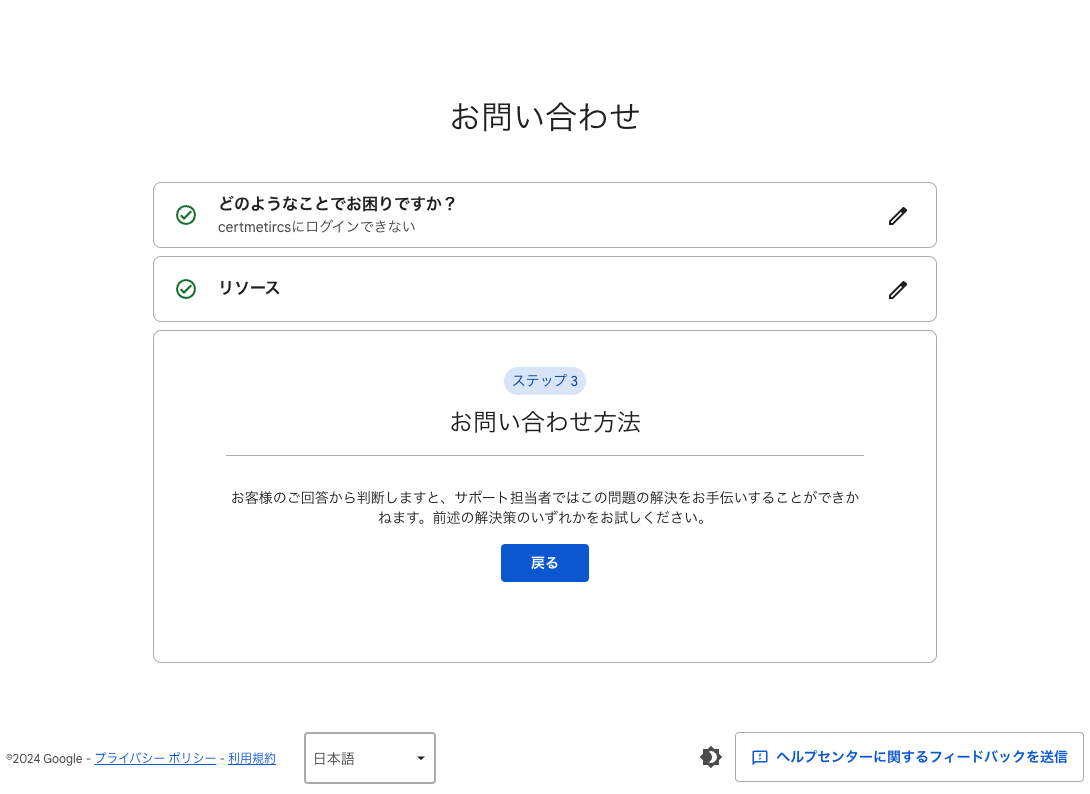Click the お問い合わせ方法 heading
The width and height of the screenshot is (1090, 794).
tap(544, 422)
